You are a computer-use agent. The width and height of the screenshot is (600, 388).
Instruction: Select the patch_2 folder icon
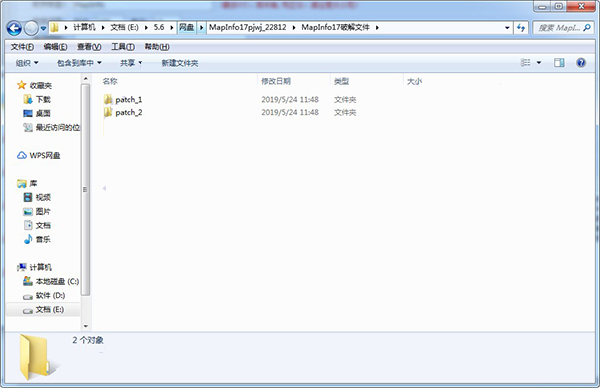pyautogui.click(x=108, y=112)
